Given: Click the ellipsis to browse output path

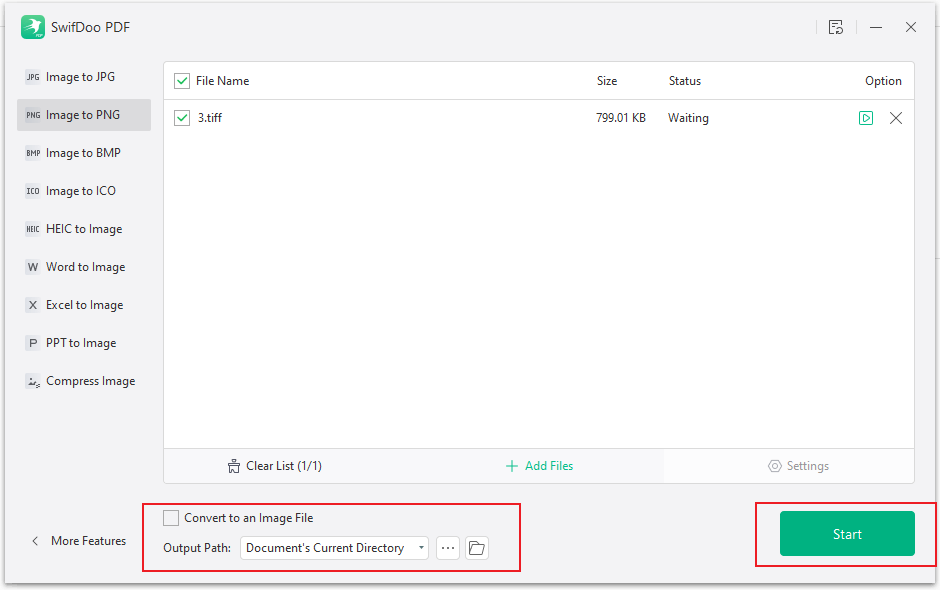Looking at the screenshot, I should tap(447, 548).
